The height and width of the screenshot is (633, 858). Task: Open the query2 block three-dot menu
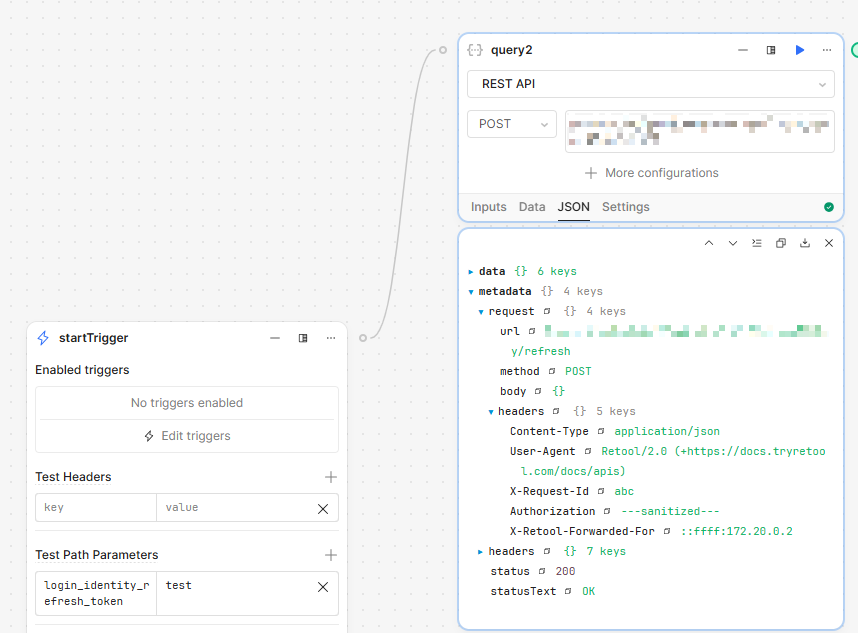point(827,50)
